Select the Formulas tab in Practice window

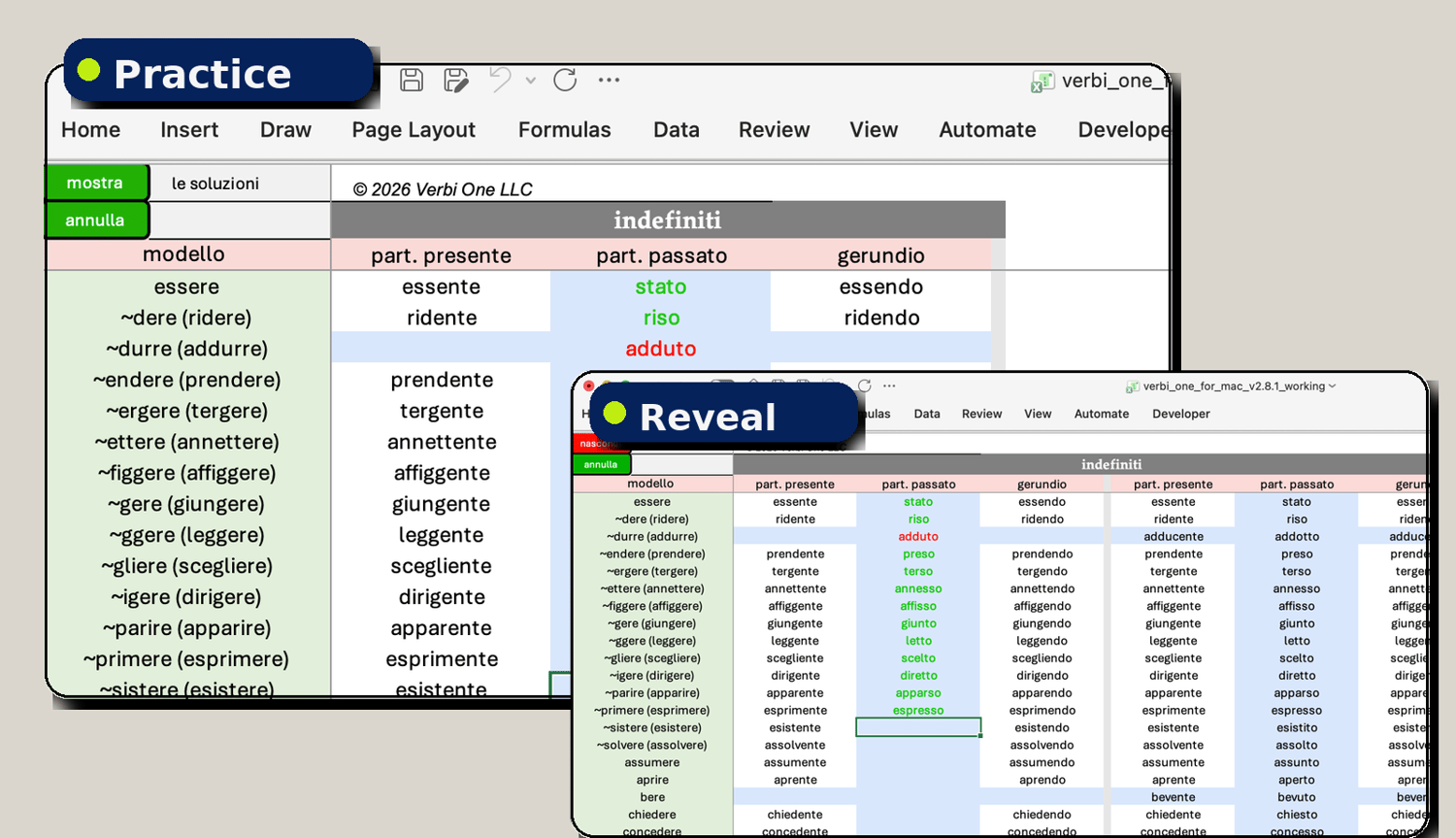click(x=565, y=130)
